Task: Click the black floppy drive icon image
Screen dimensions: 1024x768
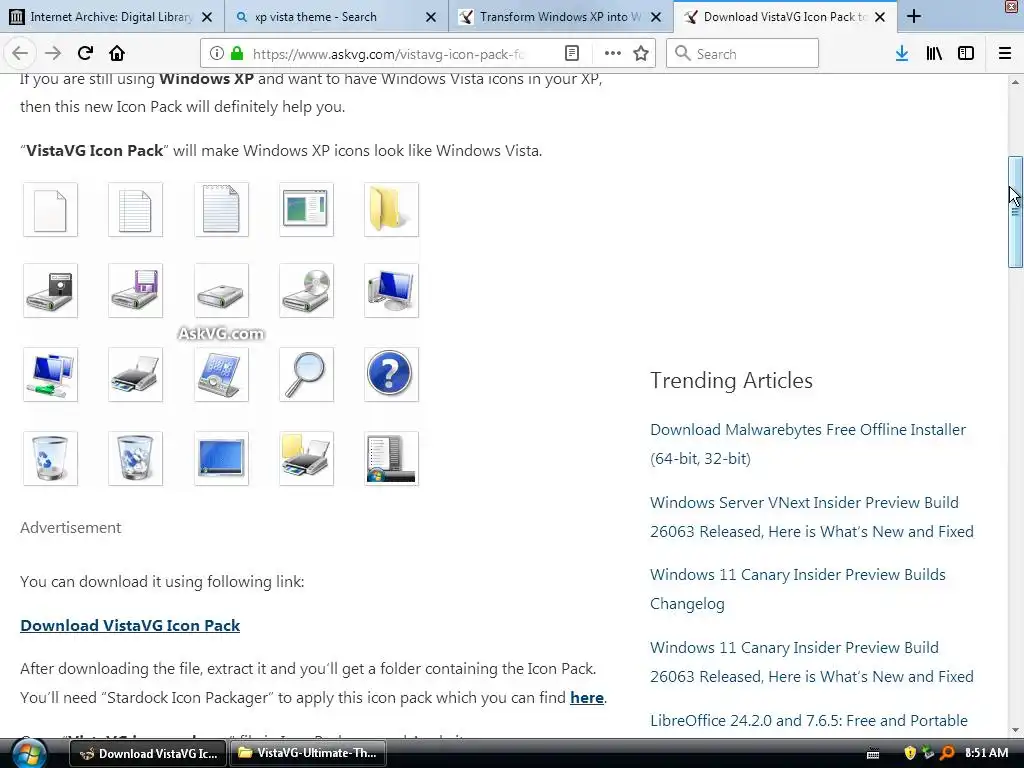Action: pos(50,291)
